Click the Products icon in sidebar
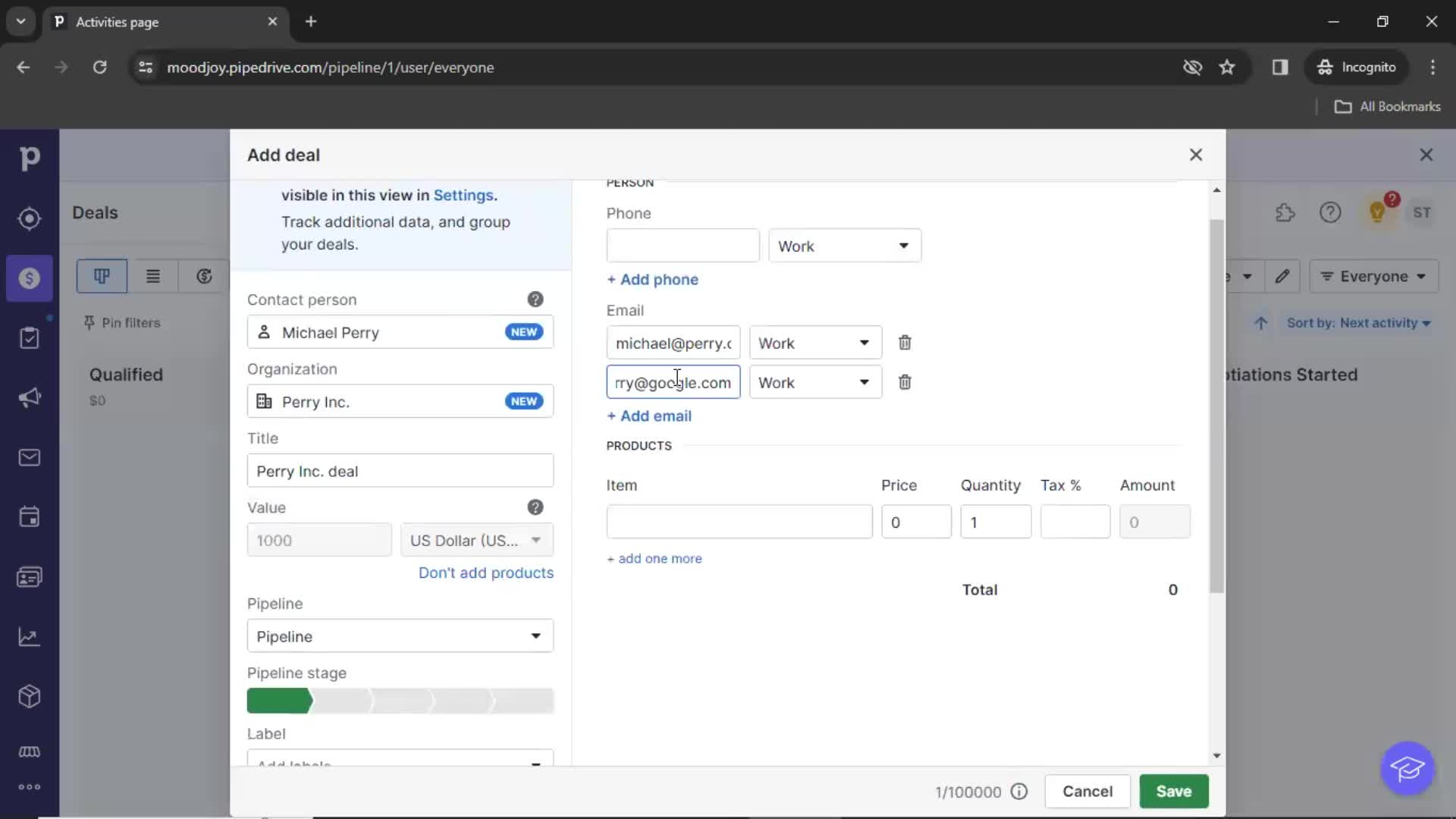 coord(29,694)
